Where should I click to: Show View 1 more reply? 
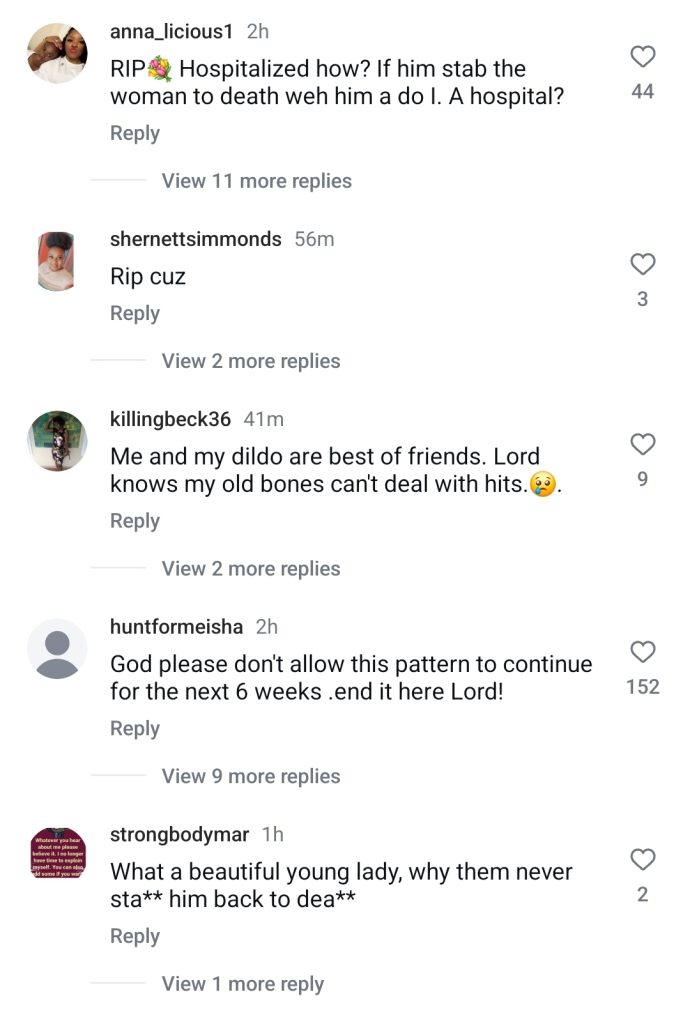coord(242,984)
